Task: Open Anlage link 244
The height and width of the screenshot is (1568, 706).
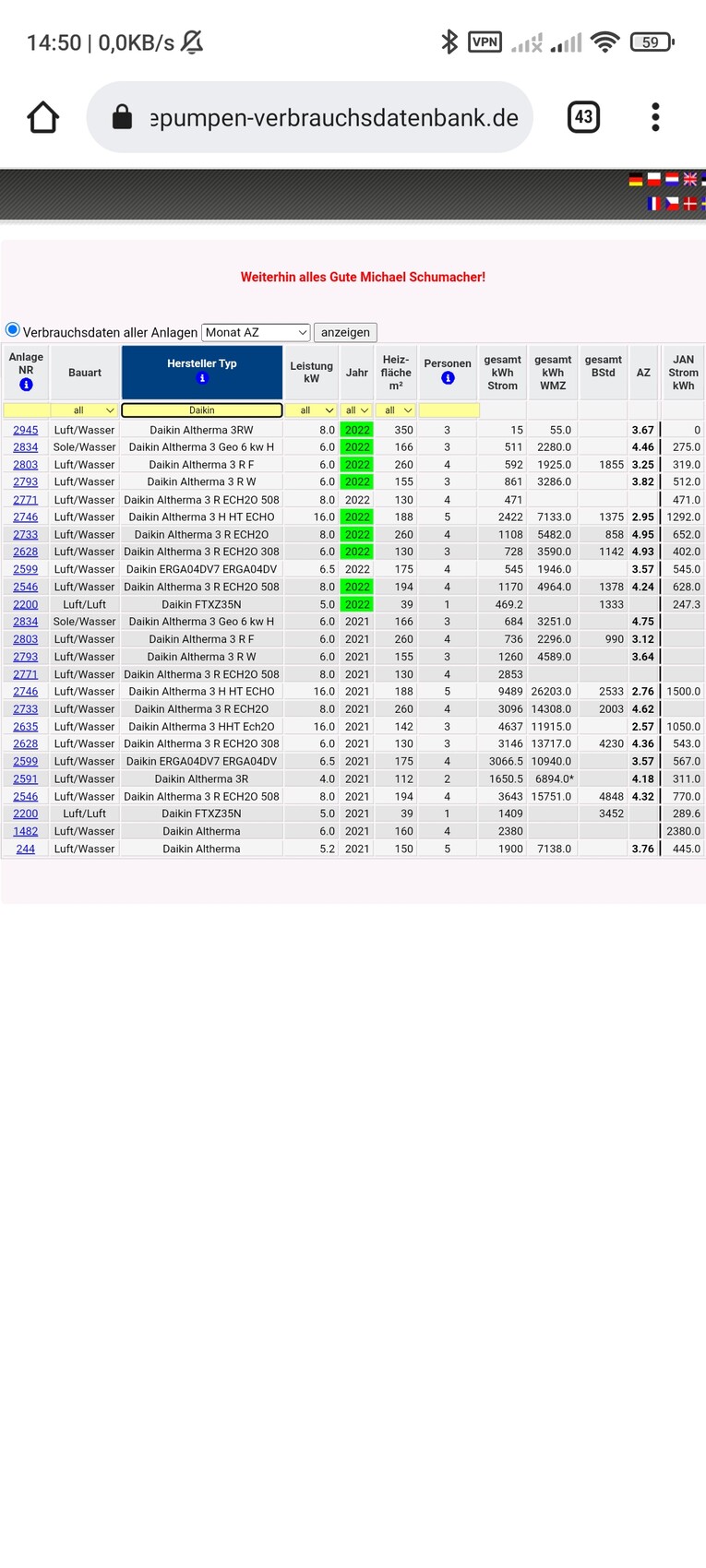Action: (26, 849)
